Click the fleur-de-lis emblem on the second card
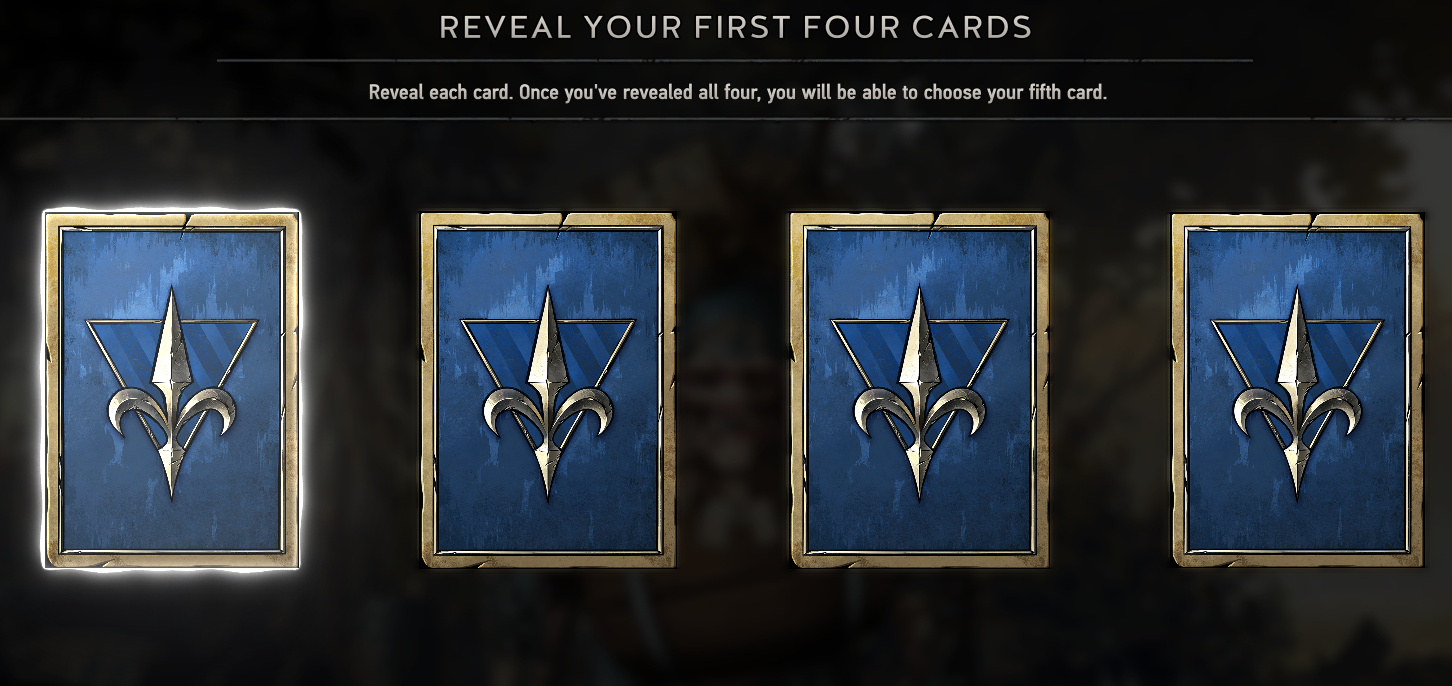Viewport: 1452px width, 686px height. (548, 392)
